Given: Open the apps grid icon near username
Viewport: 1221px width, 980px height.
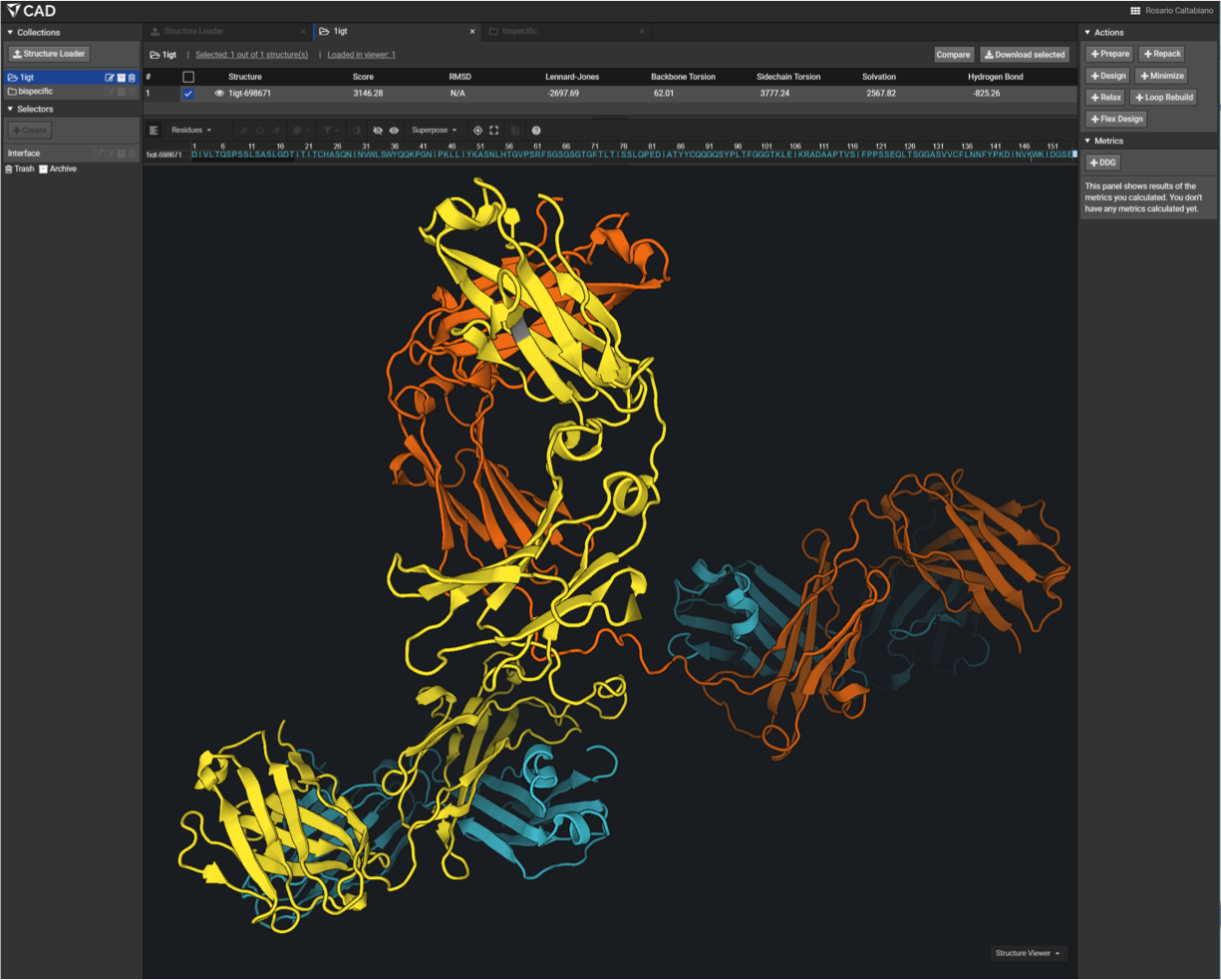Looking at the screenshot, I should 1134,11.
